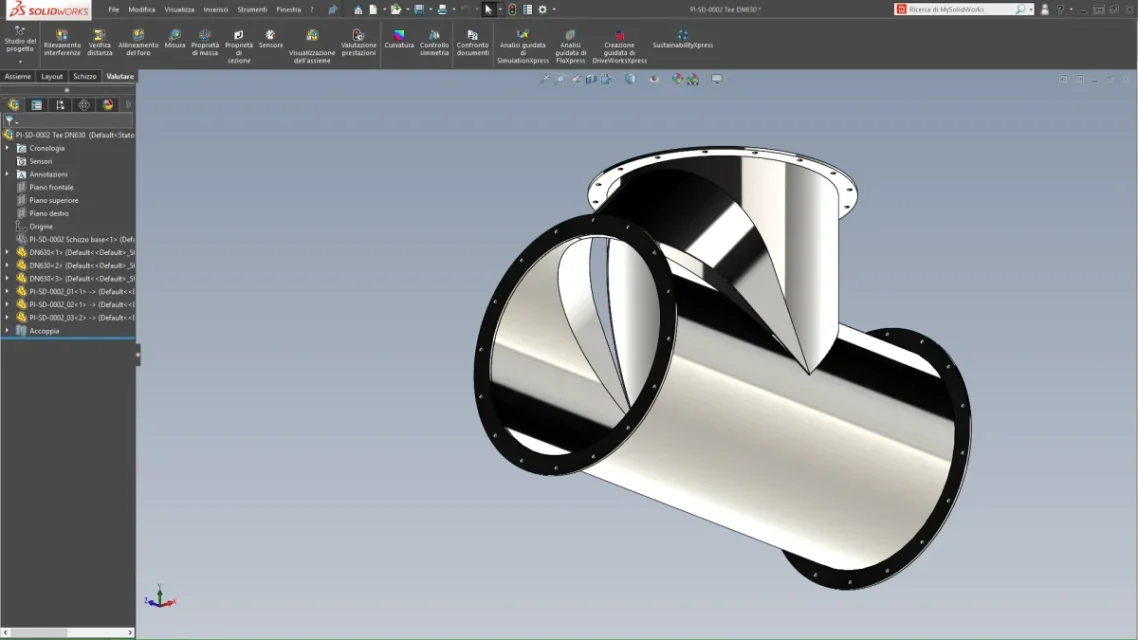The height and width of the screenshot is (640, 1138).
Task: Open the Misura measuring tool
Action: [x=175, y=35]
